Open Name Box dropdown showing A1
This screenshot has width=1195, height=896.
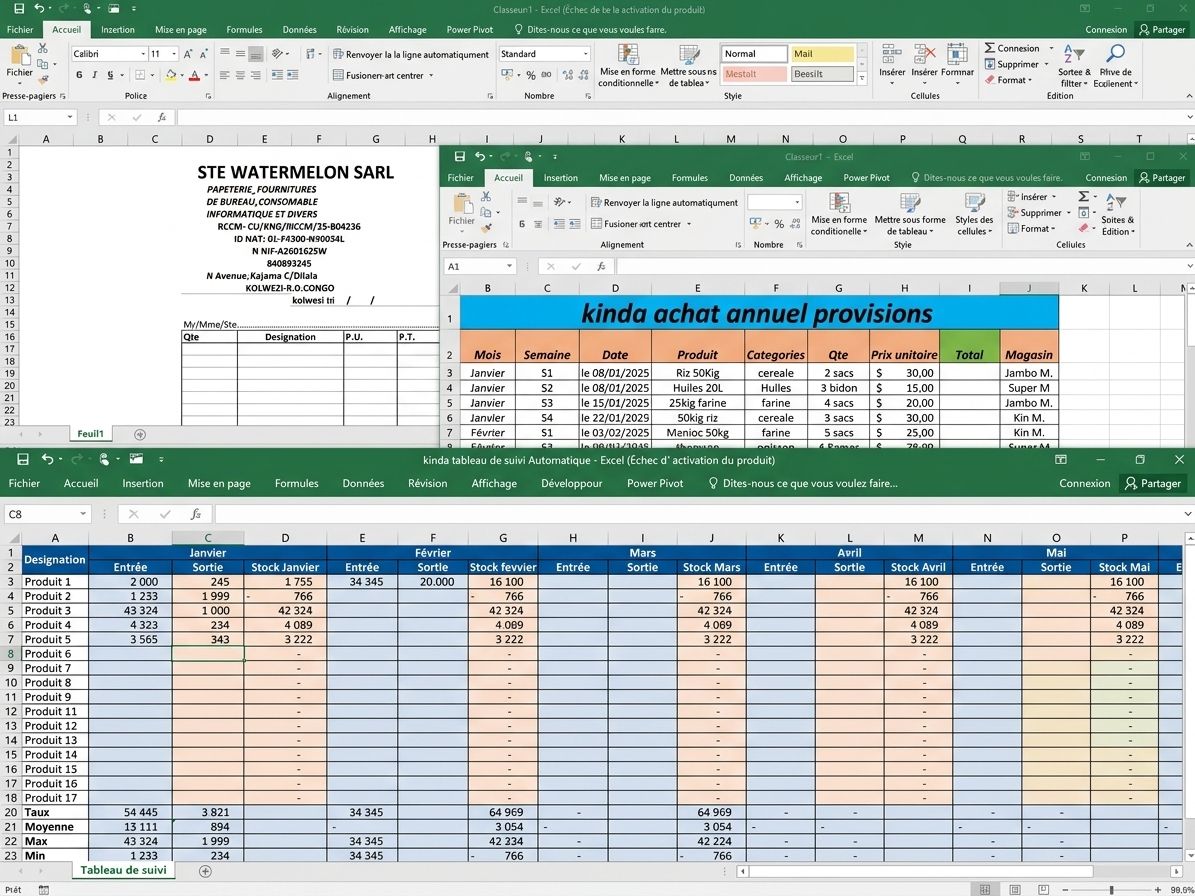click(509, 266)
